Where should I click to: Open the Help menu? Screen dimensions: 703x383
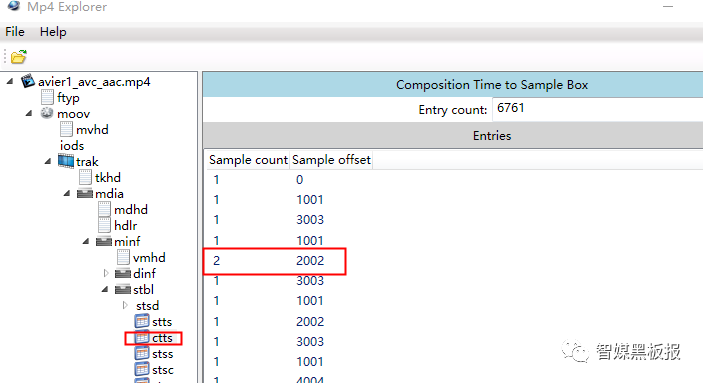click(53, 32)
